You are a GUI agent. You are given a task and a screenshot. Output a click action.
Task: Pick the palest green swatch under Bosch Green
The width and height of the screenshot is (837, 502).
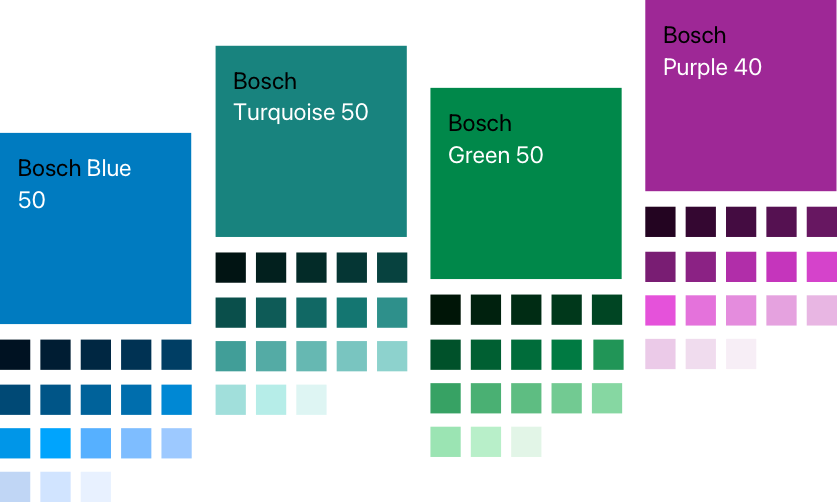coord(526,442)
